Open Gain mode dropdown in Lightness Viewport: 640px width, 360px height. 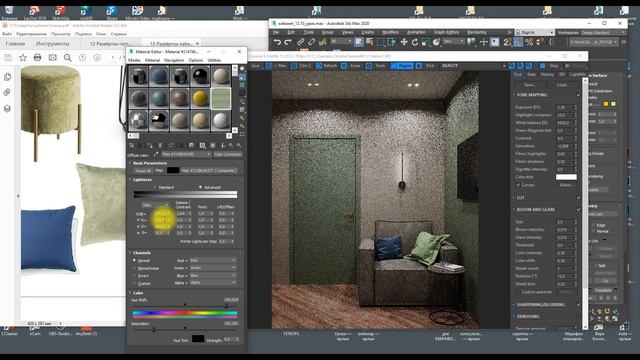coord(155,205)
